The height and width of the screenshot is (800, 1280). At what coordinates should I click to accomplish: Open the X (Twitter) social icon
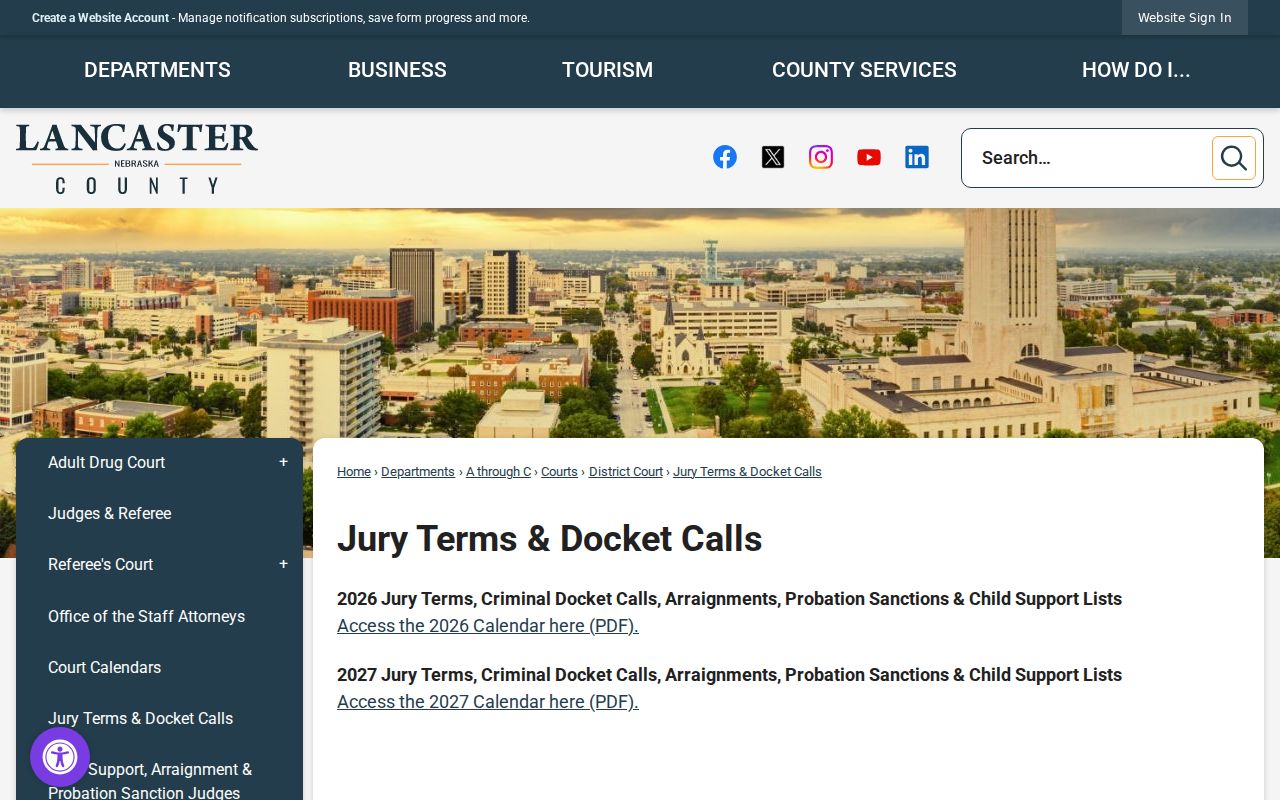click(x=773, y=157)
